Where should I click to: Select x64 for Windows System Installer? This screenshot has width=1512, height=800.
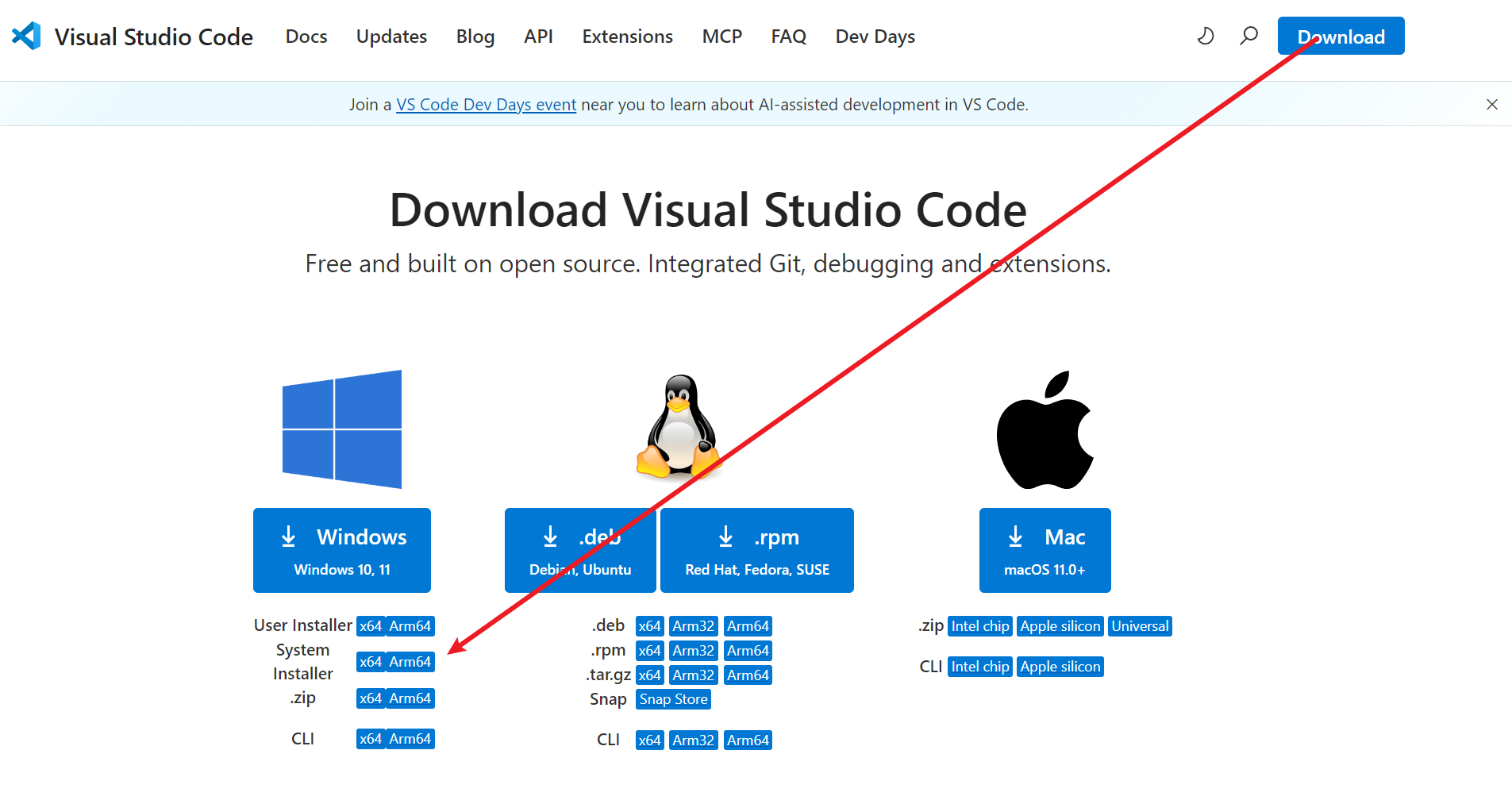[x=371, y=662]
